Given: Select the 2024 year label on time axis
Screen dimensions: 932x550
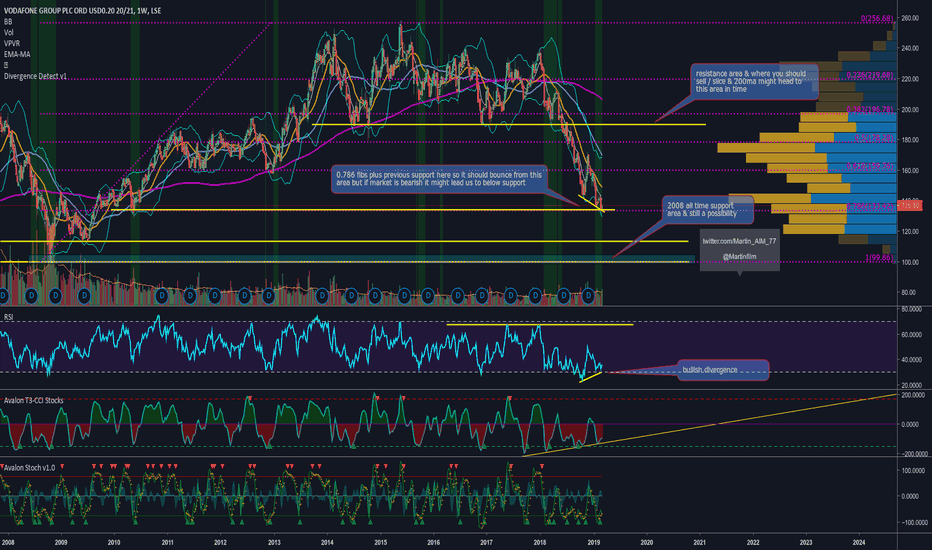Looking at the screenshot, I should (858, 542).
